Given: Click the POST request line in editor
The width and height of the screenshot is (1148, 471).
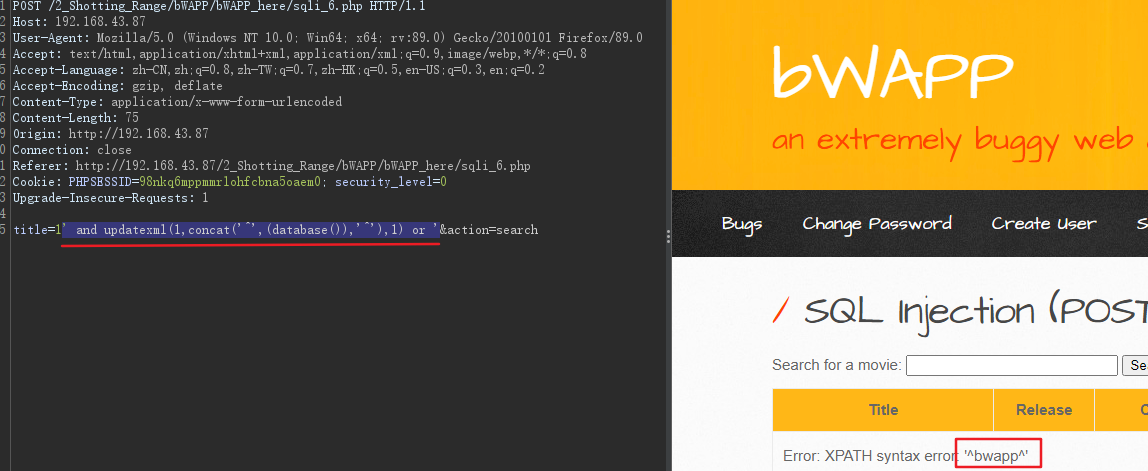Looking at the screenshot, I should click(219, 6).
